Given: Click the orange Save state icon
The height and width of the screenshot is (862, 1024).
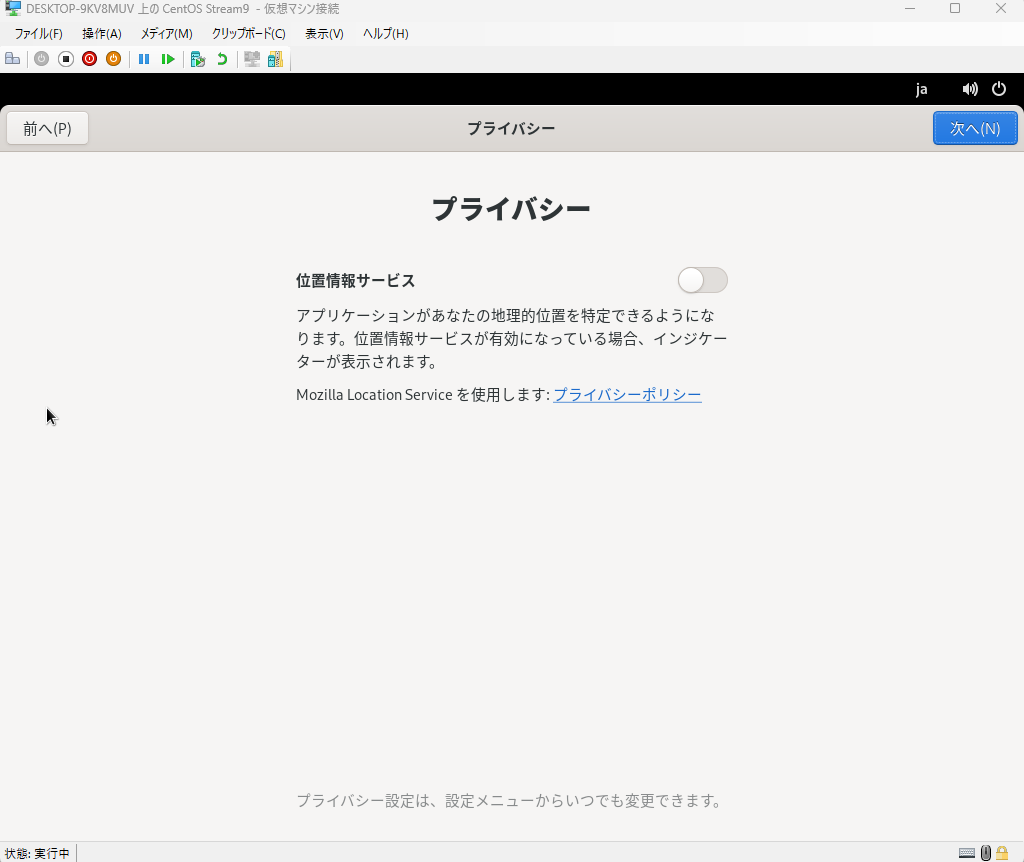Looking at the screenshot, I should pyautogui.click(x=113, y=59).
